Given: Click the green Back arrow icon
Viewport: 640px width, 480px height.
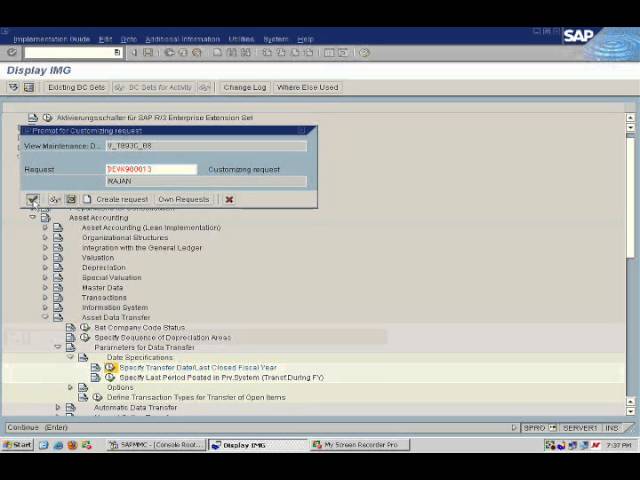Looking at the screenshot, I should pyautogui.click(x=169, y=52).
